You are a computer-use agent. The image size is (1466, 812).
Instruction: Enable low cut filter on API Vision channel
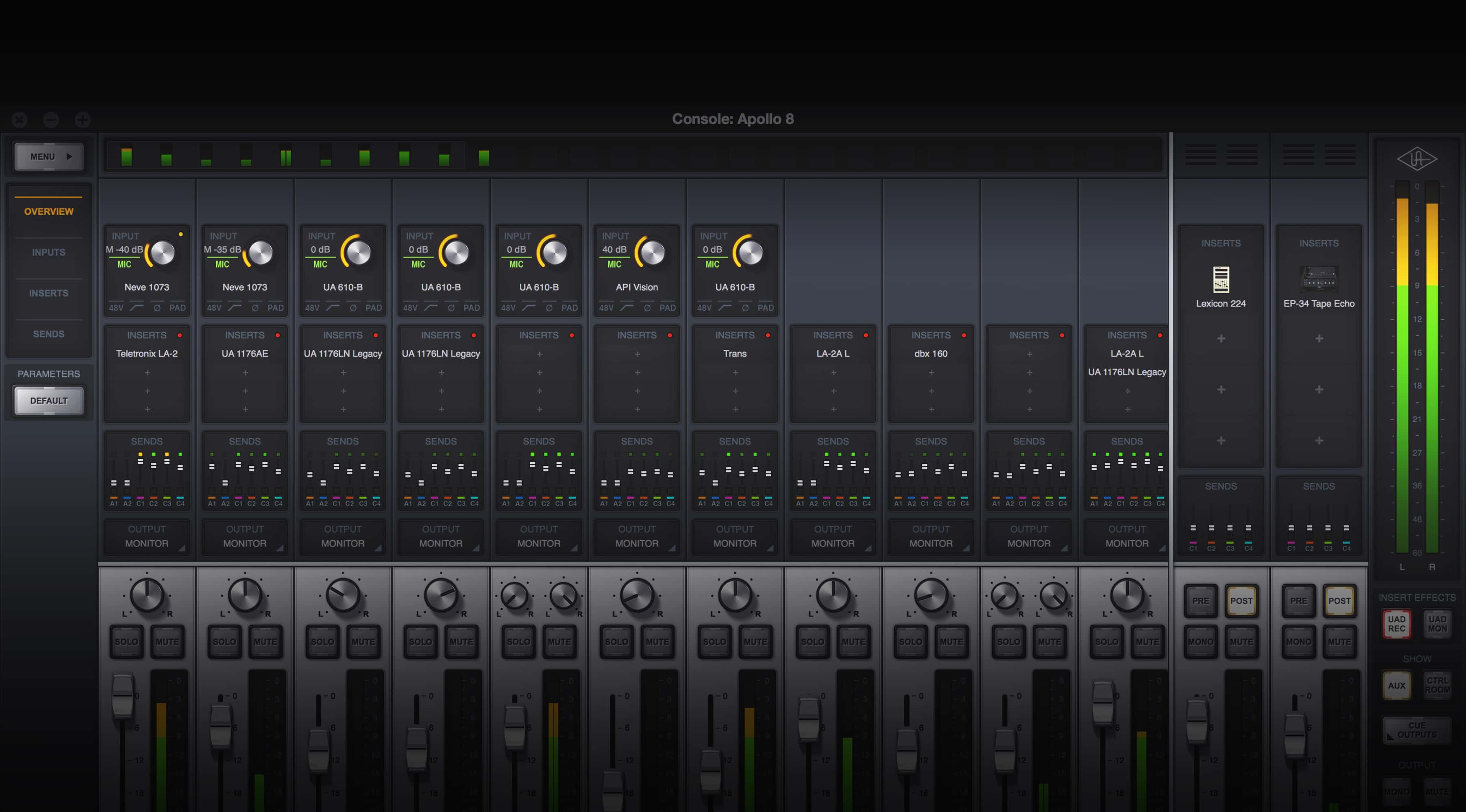pyautogui.click(x=627, y=308)
